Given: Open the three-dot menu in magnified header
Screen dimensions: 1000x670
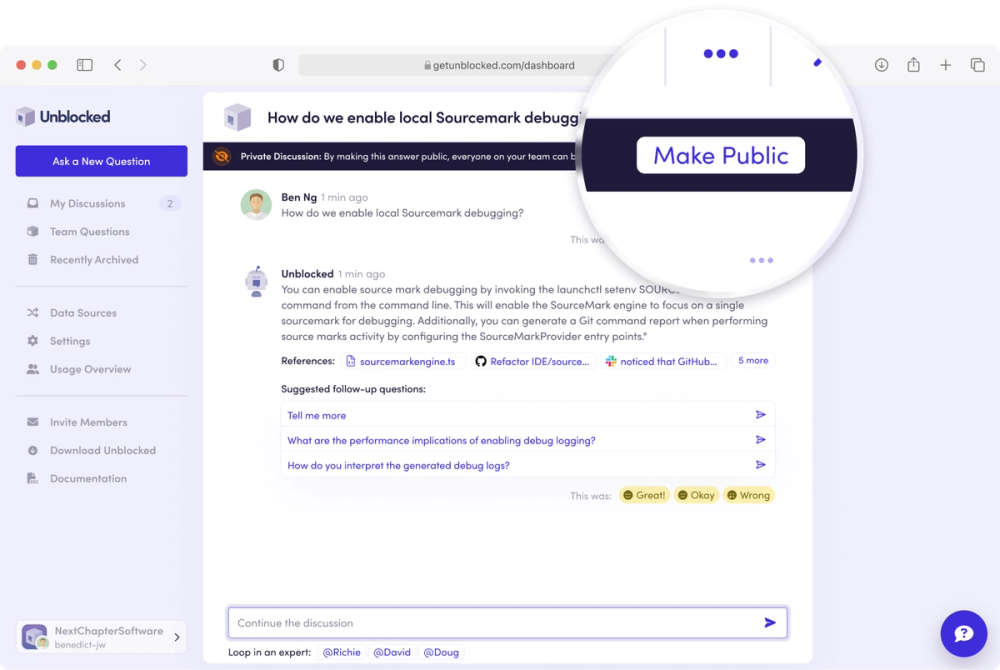Looking at the screenshot, I should [721, 54].
